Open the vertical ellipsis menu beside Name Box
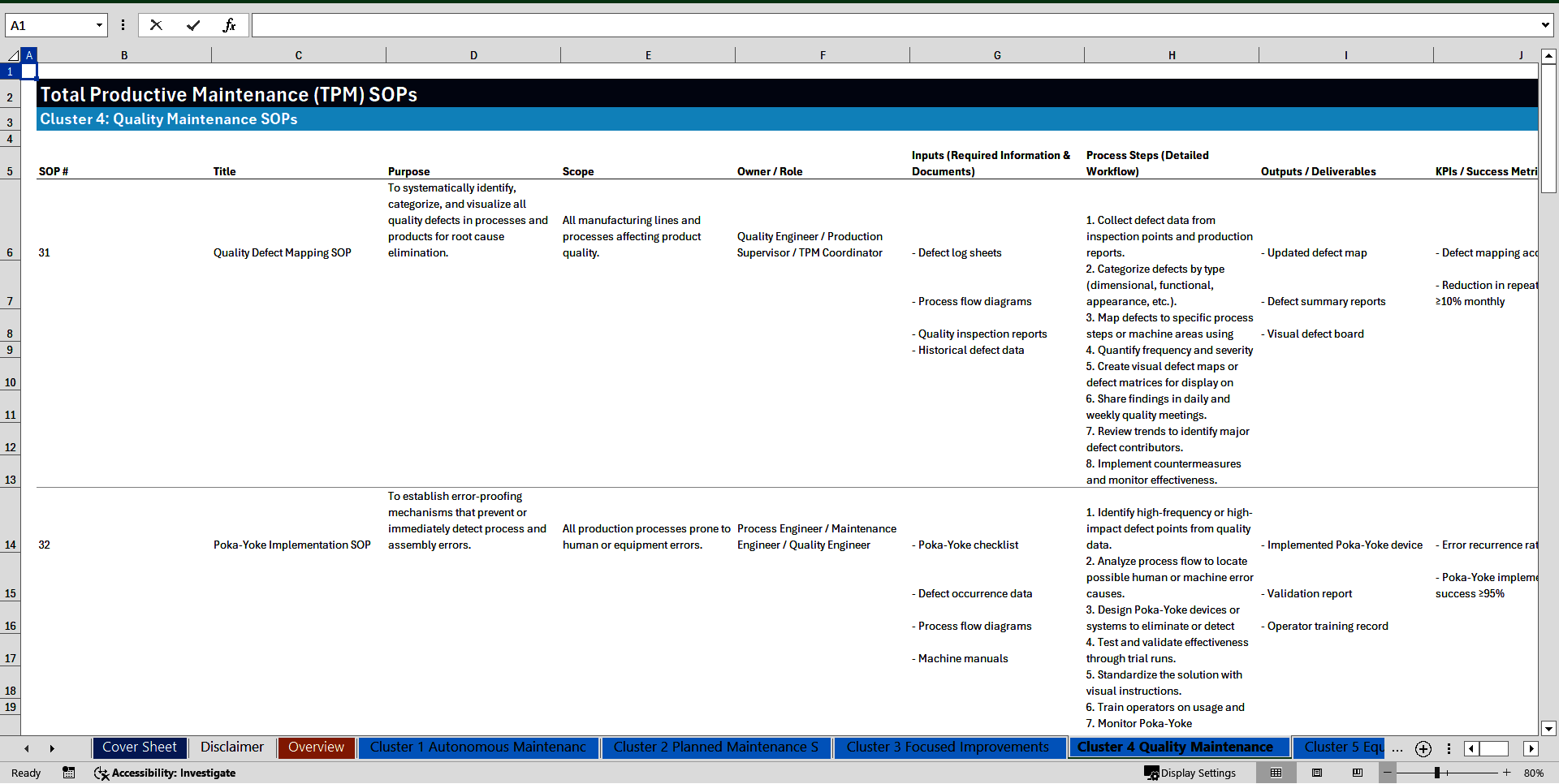 coord(123,25)
